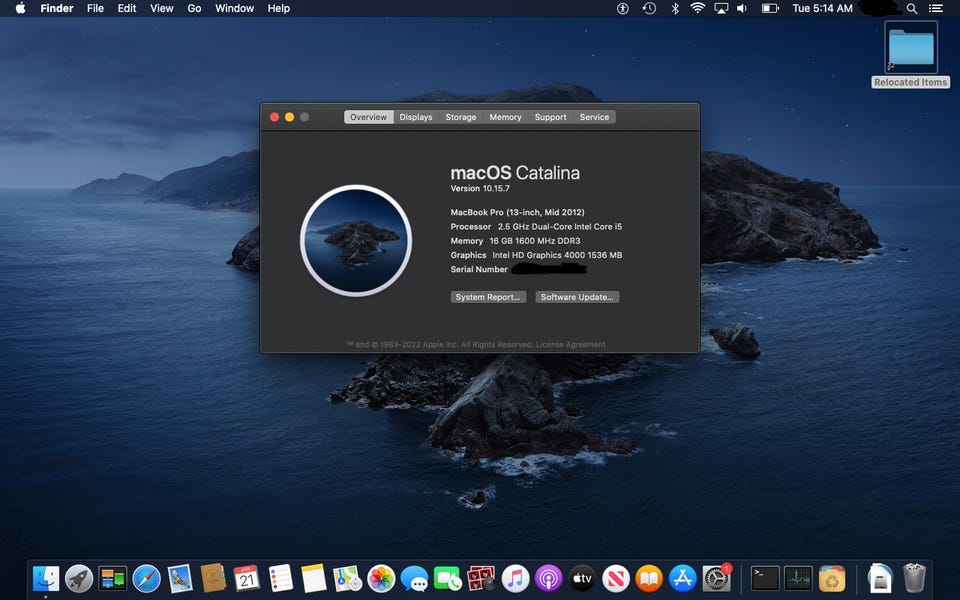Open the volume control menu
This screenshot has height=600, width=960.
point(742,8)
